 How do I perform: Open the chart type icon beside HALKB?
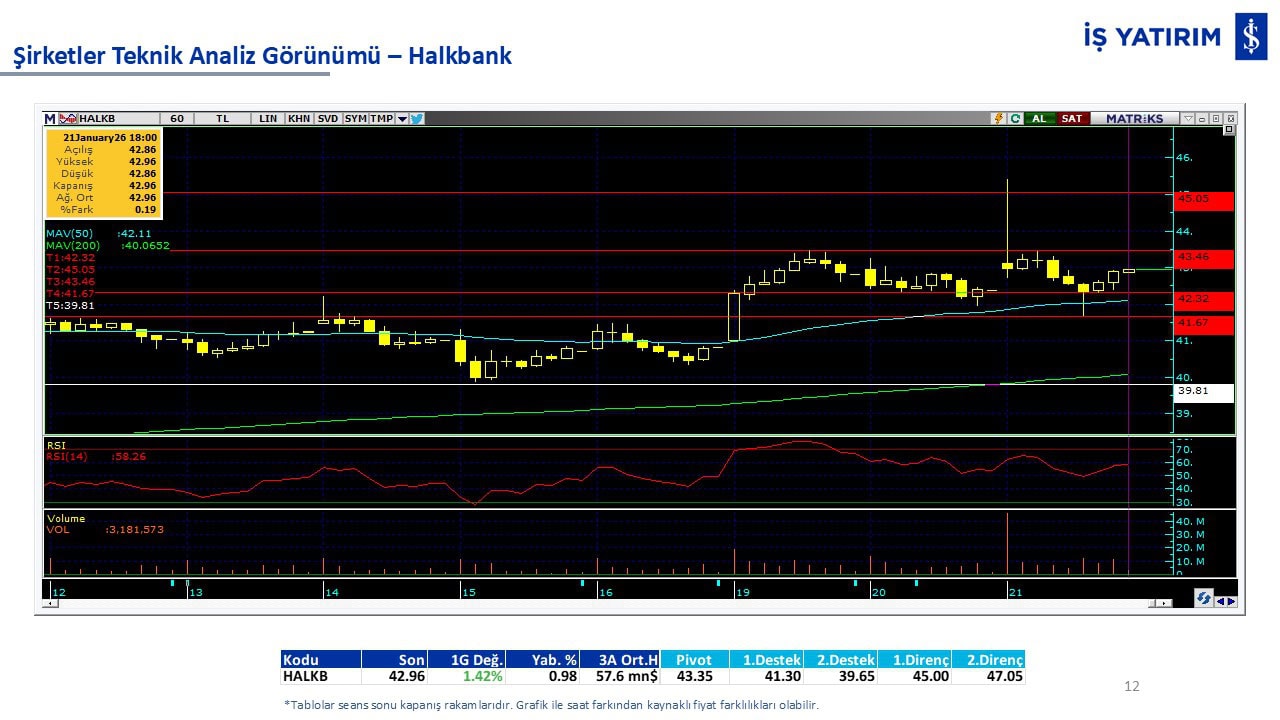pyautogui.click(x=68, y=118)
